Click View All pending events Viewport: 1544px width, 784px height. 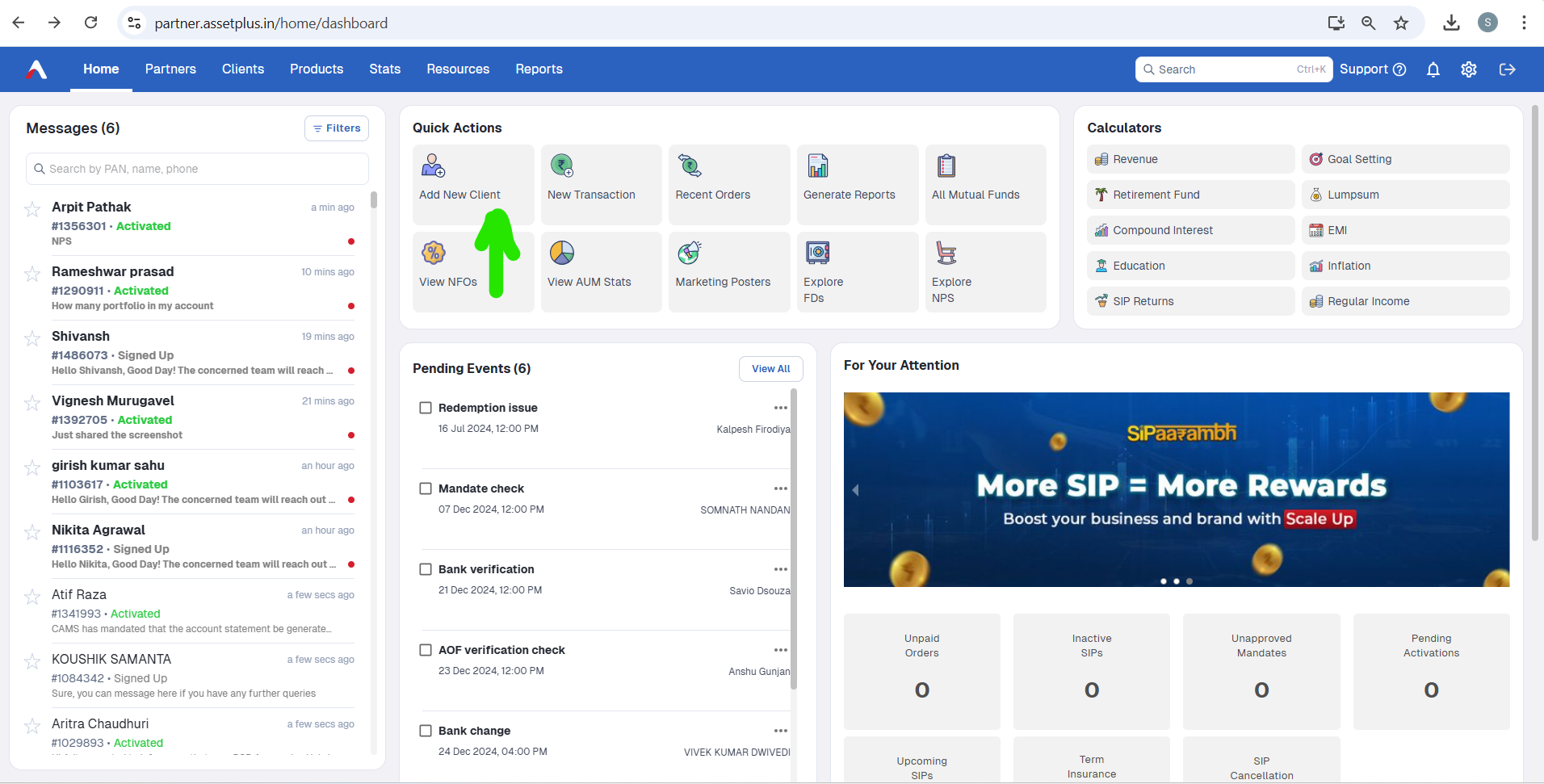click(x=771, y=369)
